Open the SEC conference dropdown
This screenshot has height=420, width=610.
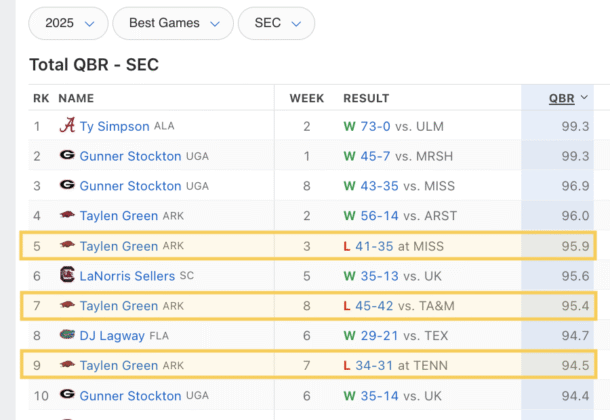276,23
